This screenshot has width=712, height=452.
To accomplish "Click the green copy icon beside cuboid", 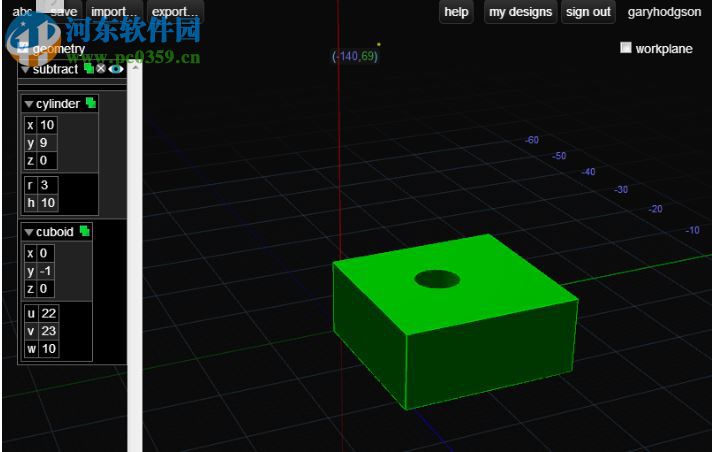I will (x=85, y=231).
